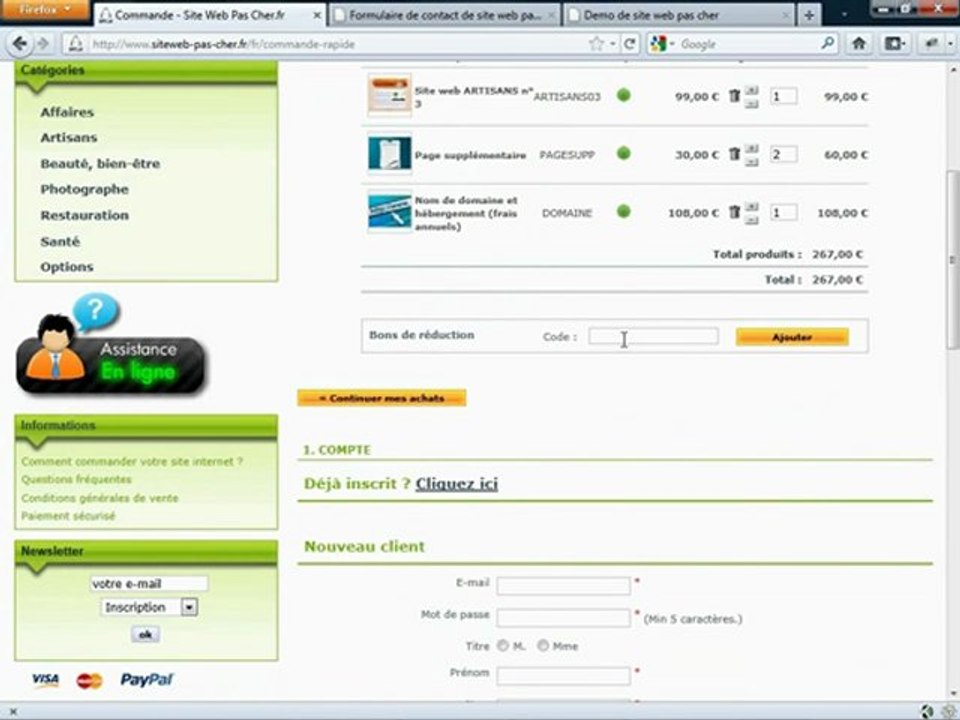This screenshot has width=960, height=720.
Task: Follow the Cliquez ici login link
Action: tap(457, 484)
